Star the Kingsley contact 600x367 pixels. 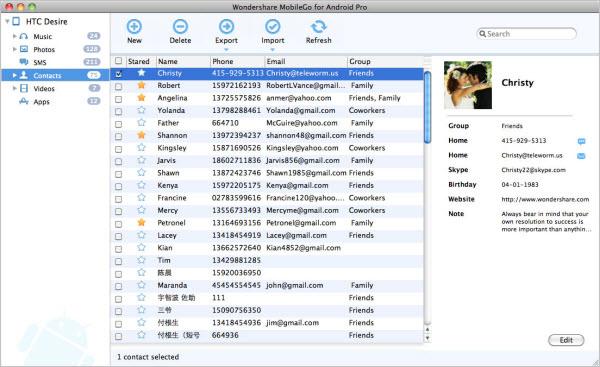[x=142, y=148]
